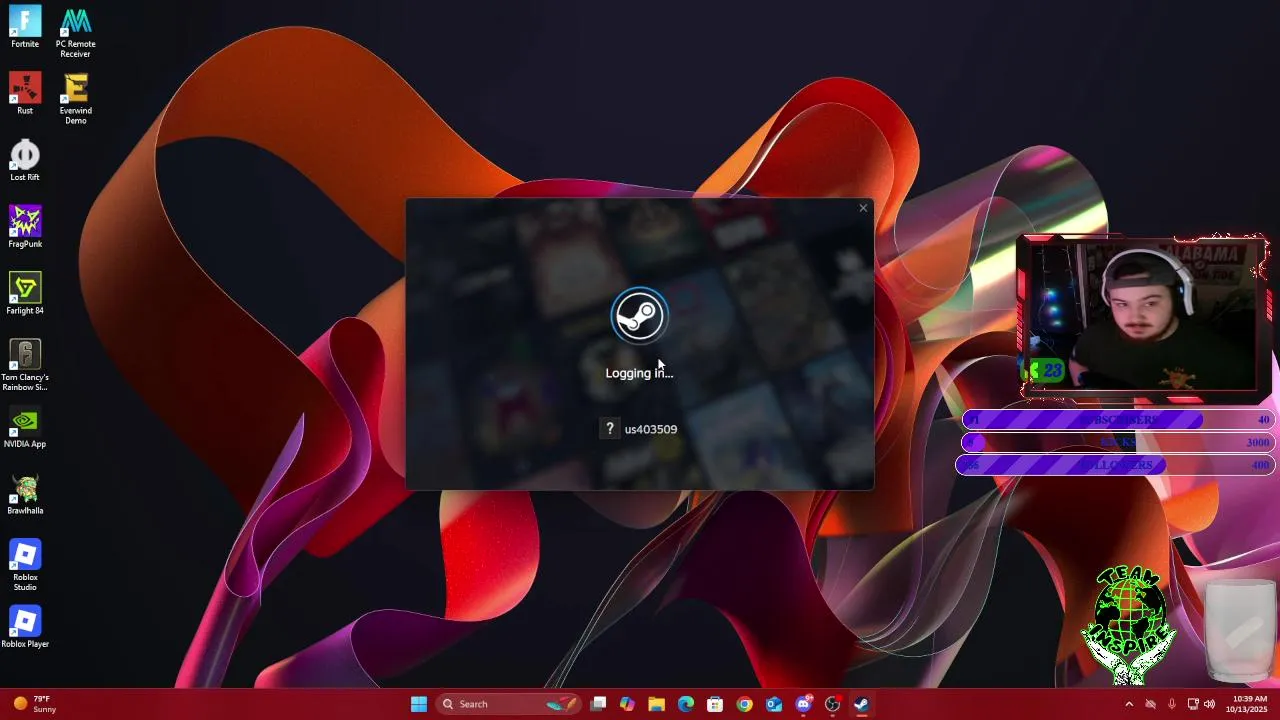Screen dimensions: 1280x720
Task: Select the Rust desktop shortcut
Action: [25, 93]
